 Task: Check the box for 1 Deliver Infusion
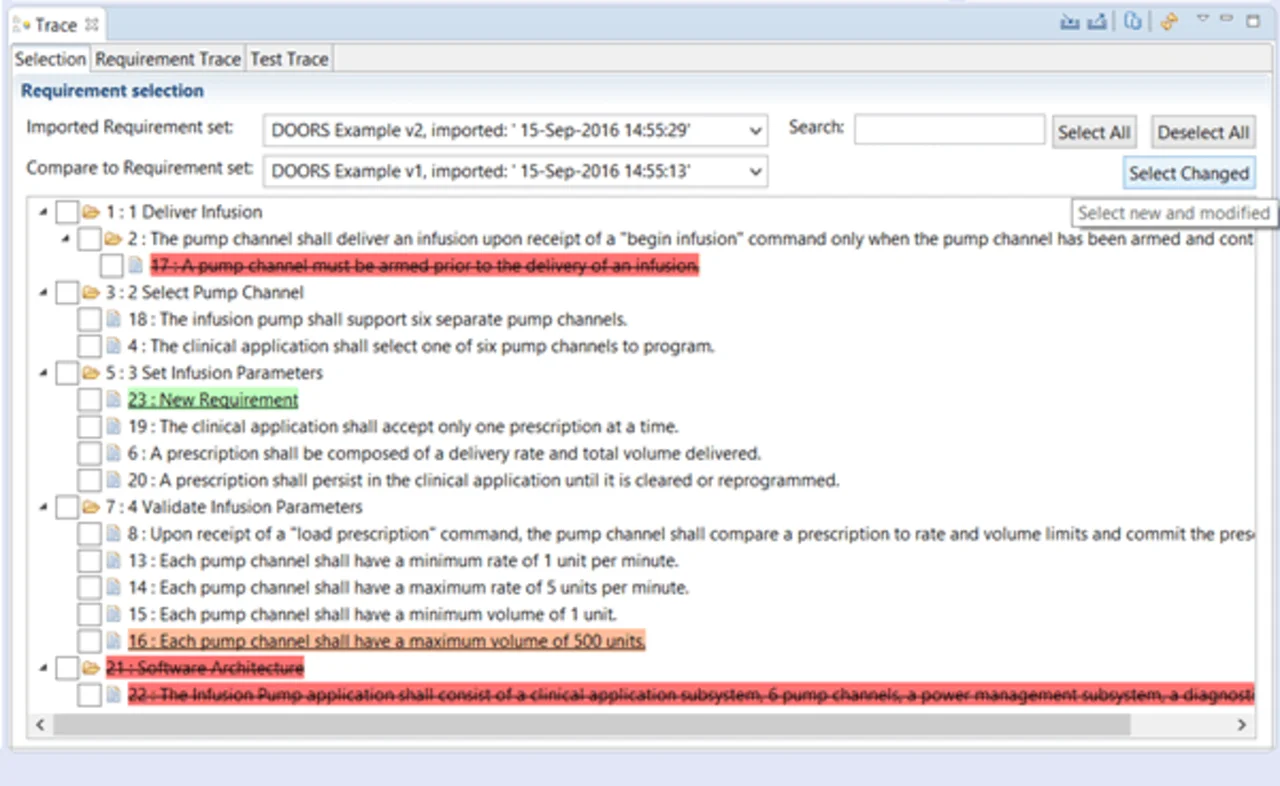click(x=66, y=212)
